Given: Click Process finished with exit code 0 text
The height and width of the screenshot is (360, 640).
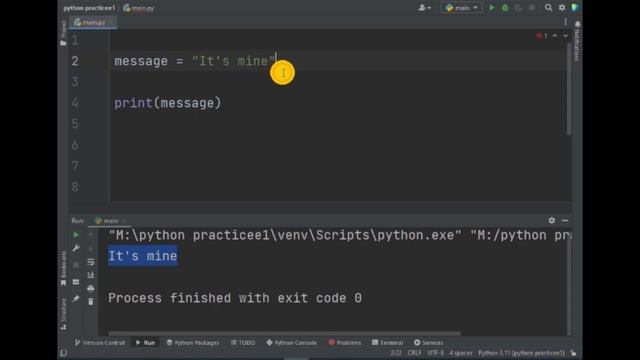Looking at the screenshot, I should pos(235,298).
